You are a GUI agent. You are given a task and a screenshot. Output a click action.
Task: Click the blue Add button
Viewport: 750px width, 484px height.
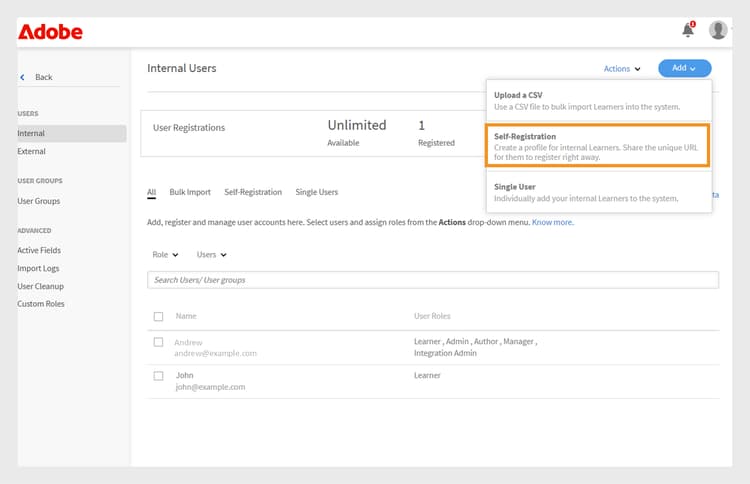click(684, 68)
